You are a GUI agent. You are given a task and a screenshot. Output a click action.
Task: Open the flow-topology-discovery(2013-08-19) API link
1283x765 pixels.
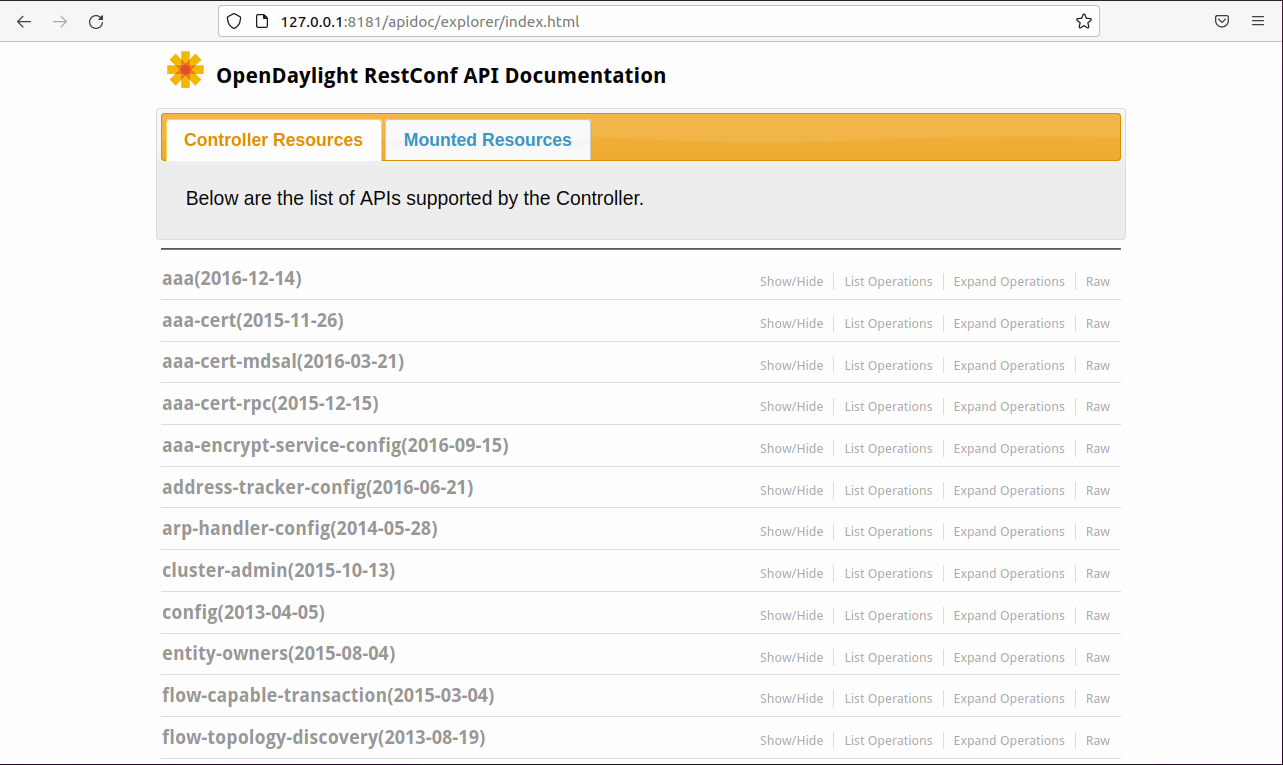coord(323,738)
